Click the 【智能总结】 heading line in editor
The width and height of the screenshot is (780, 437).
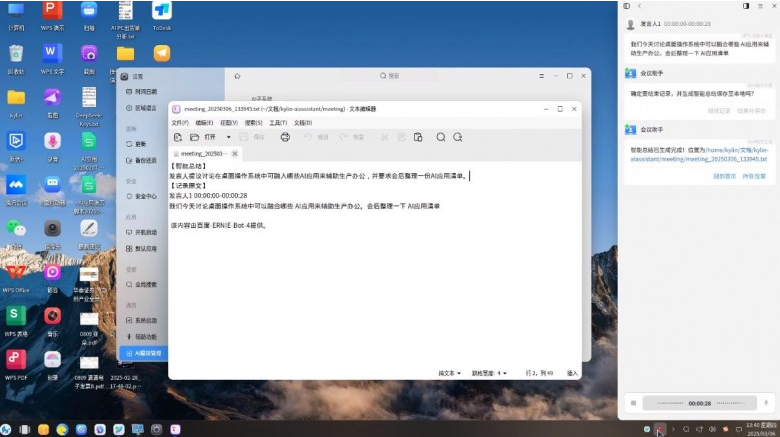tap(188, 166)
